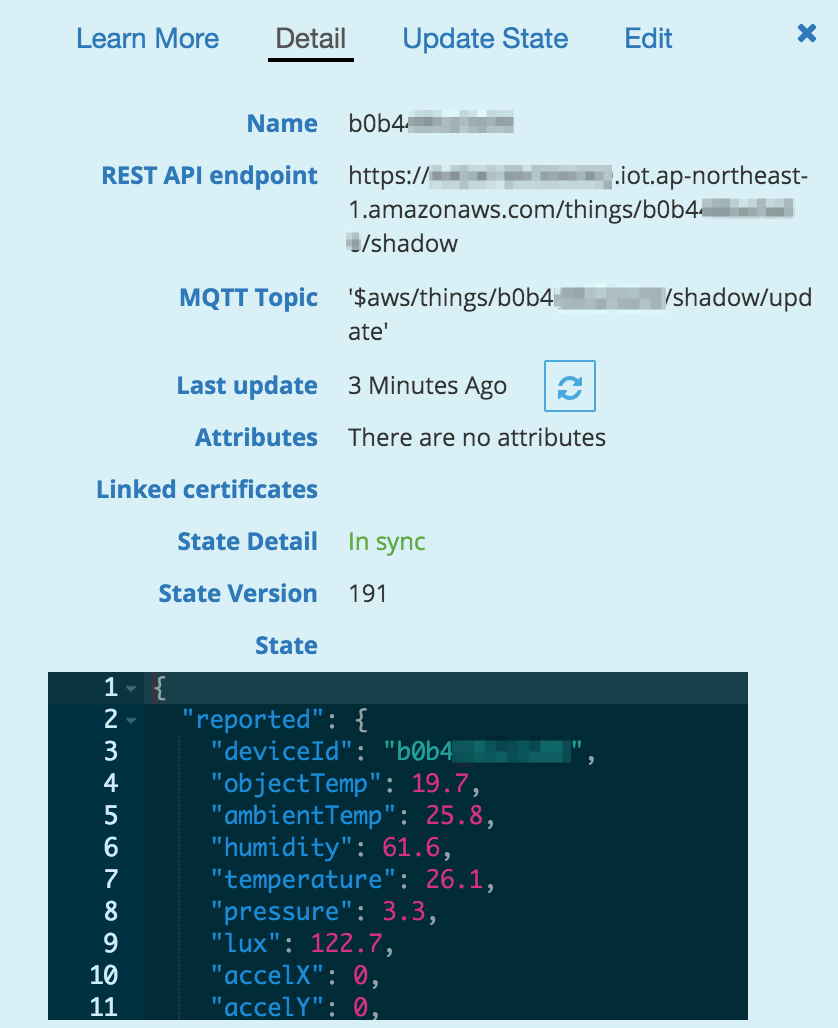Switch to the Update State tab
The width and height of the screenshot is (838, 1028).
485,39
